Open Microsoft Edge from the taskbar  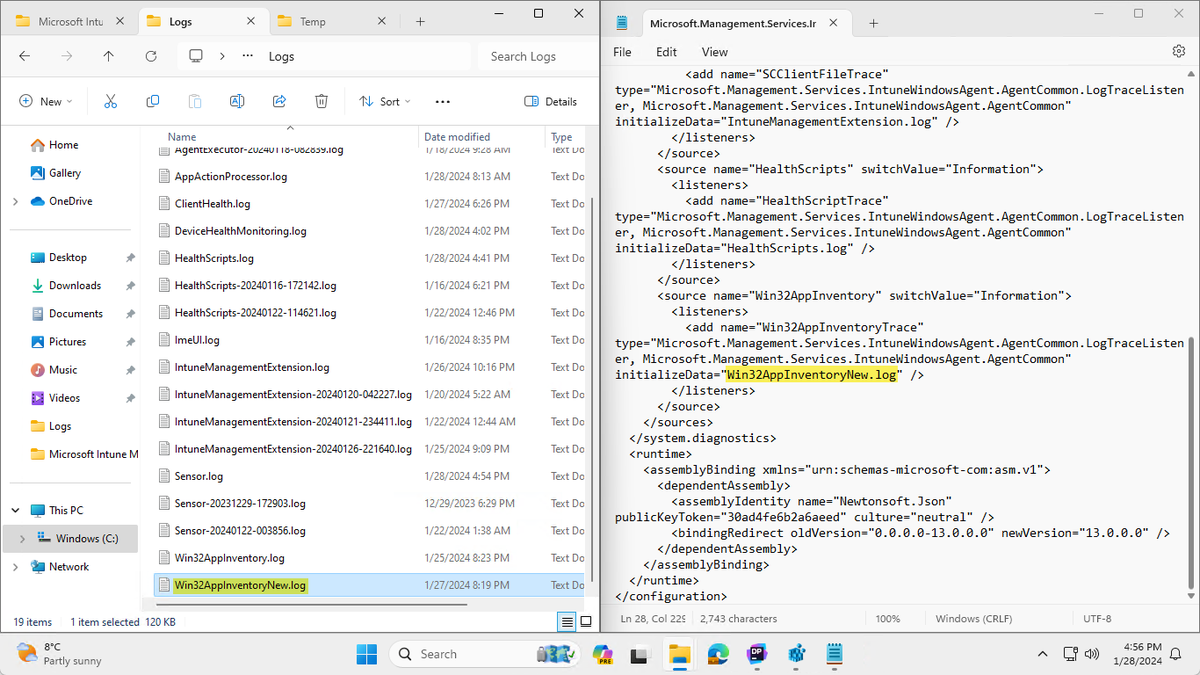[718, 654]
